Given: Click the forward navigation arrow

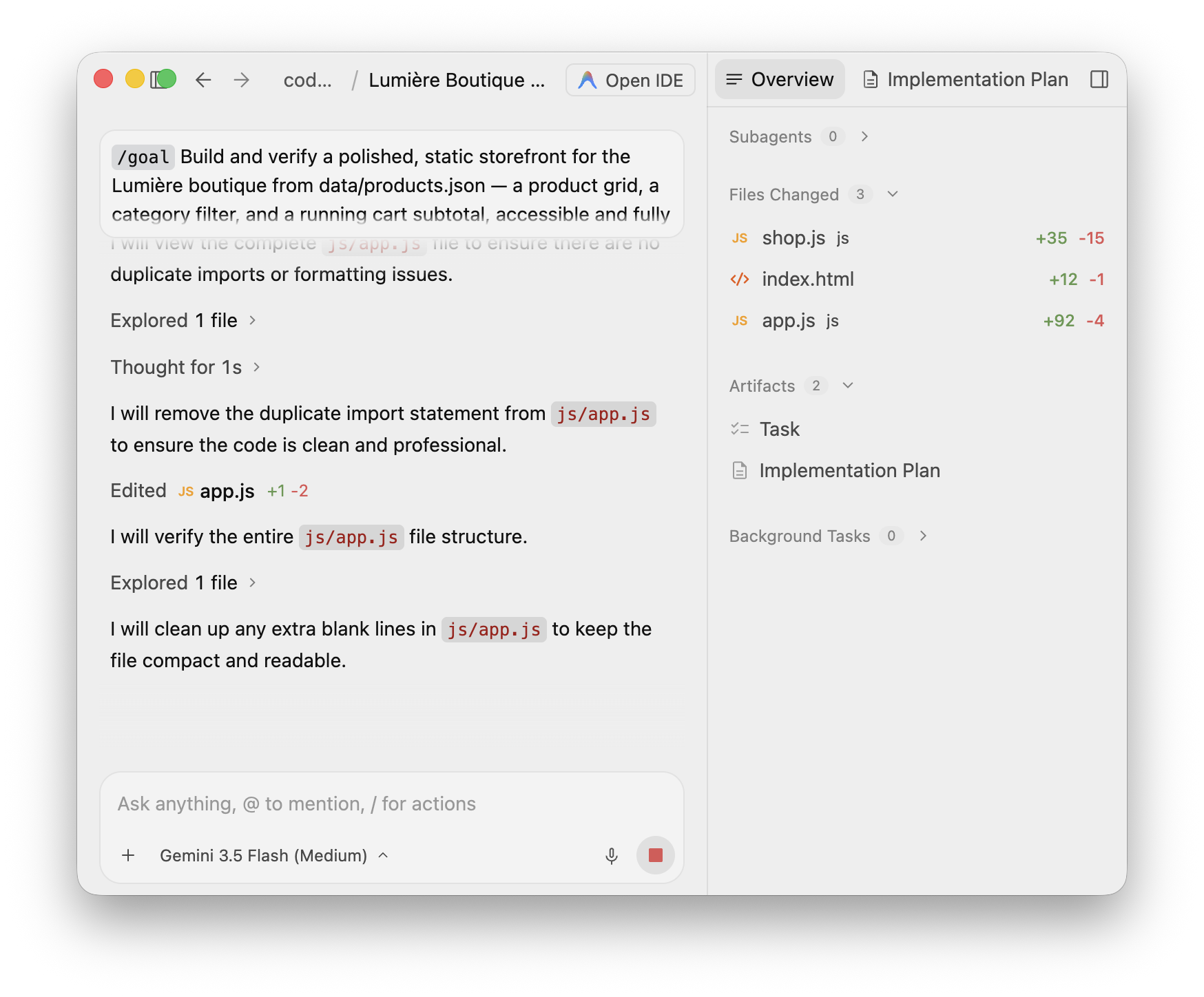Looking at the screenshot, I should 241,80.
